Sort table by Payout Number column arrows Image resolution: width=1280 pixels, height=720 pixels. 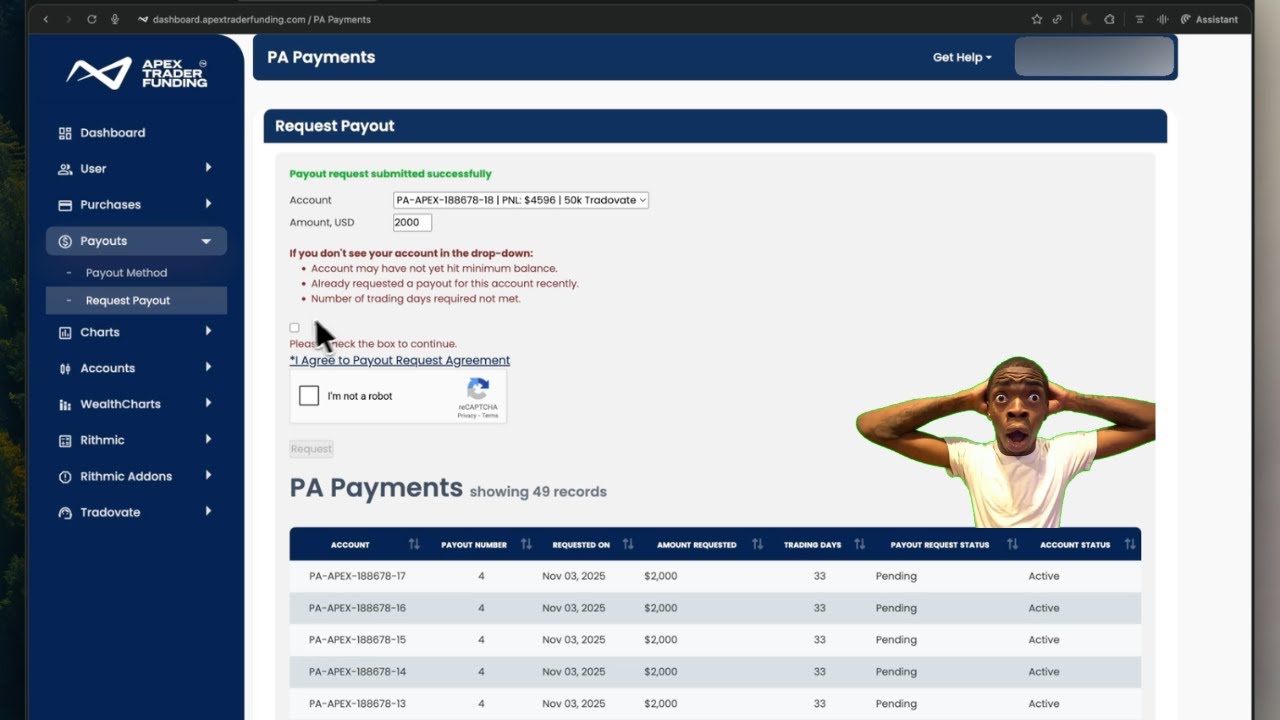point(526,544)
